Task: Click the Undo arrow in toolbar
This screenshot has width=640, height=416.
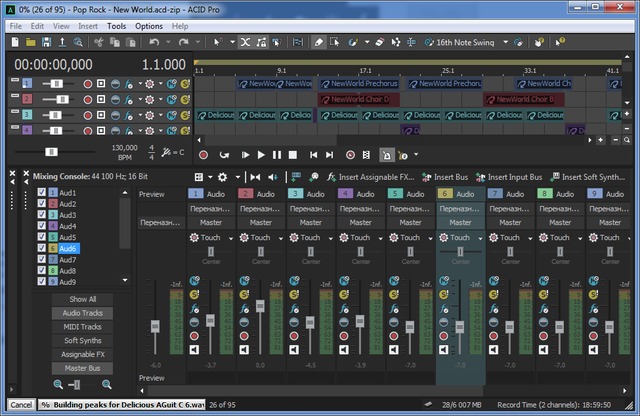Action: (153, 43)
